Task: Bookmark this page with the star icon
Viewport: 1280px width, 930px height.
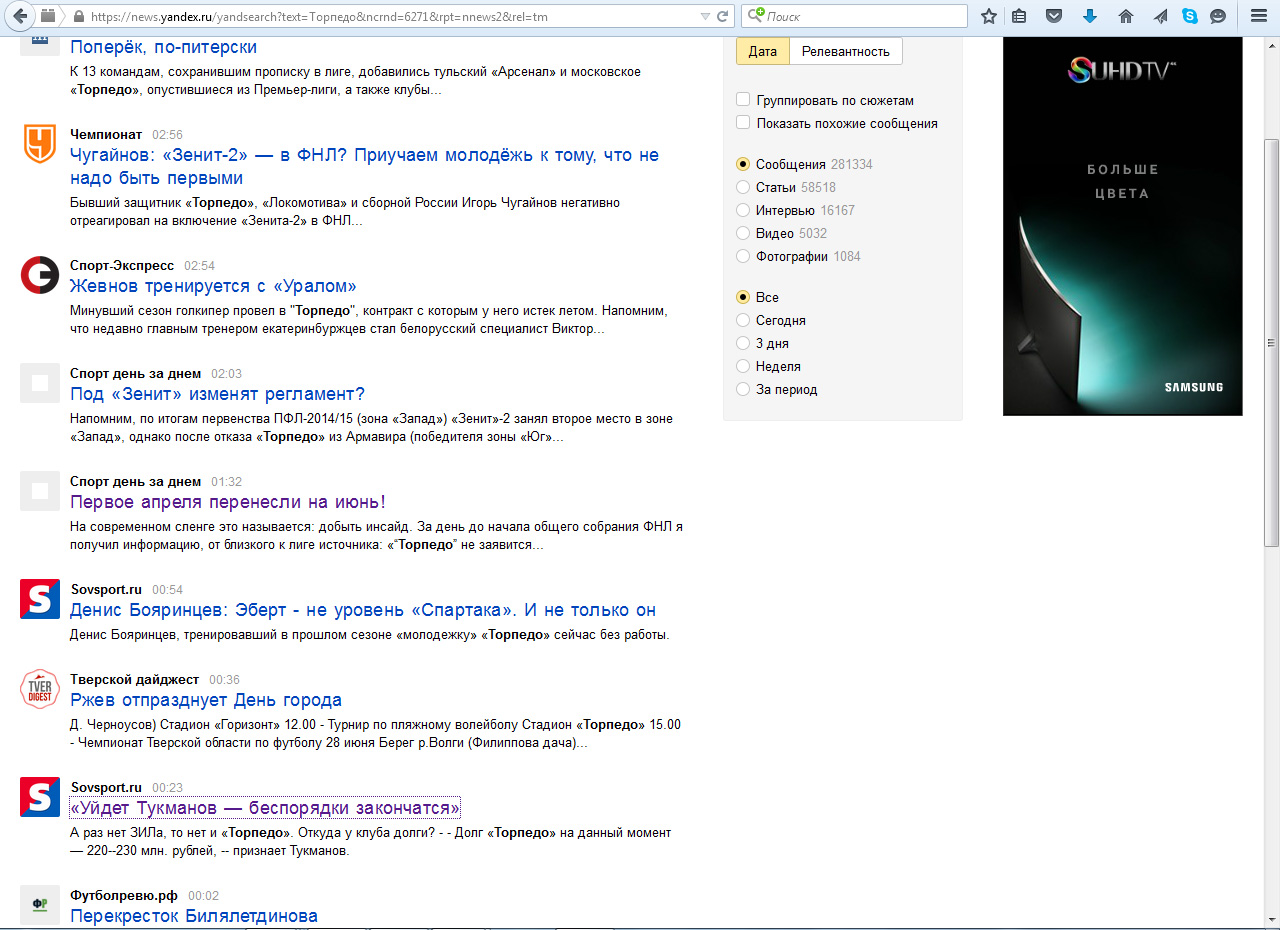Action: (x=989, y=16)
